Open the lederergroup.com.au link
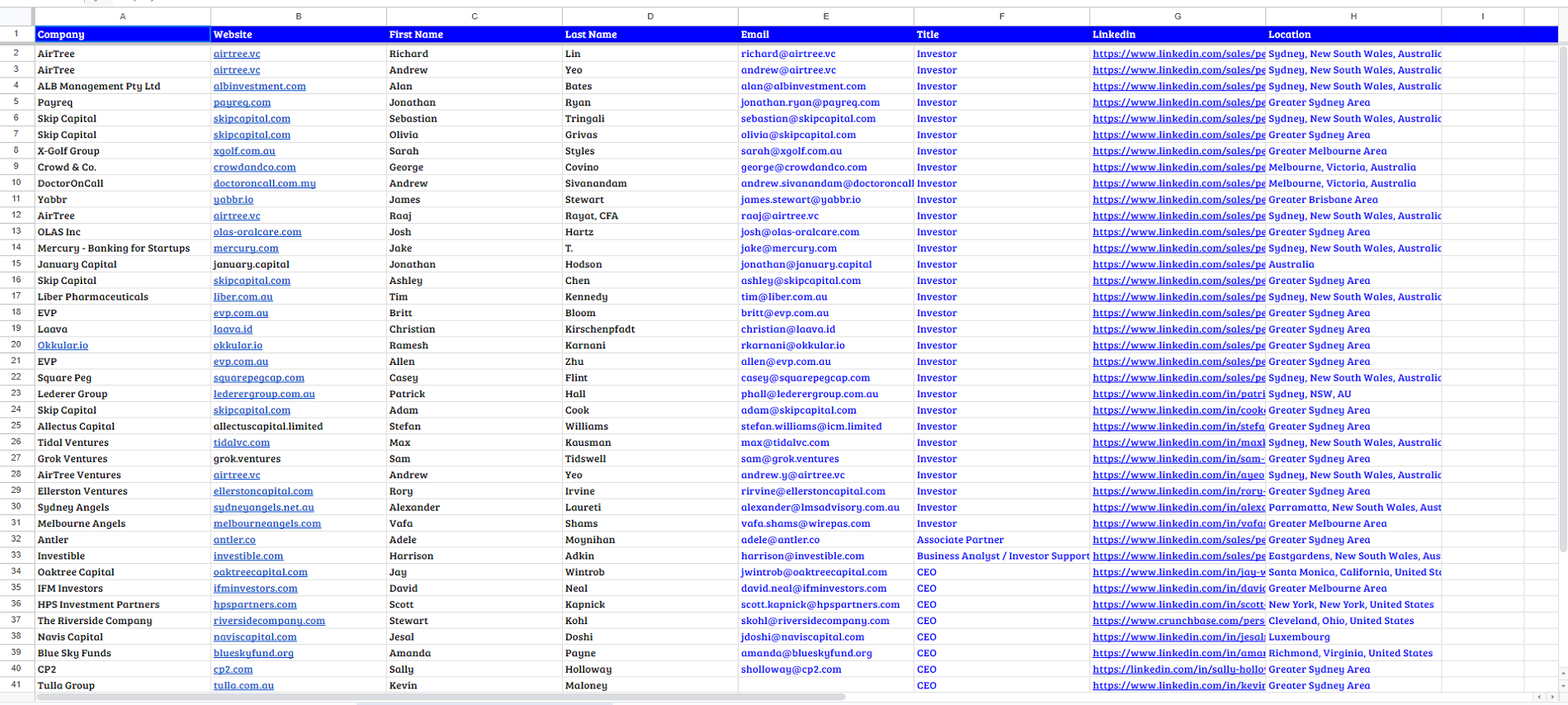The width and height of the screenshot is (1568, 705). 264,394
